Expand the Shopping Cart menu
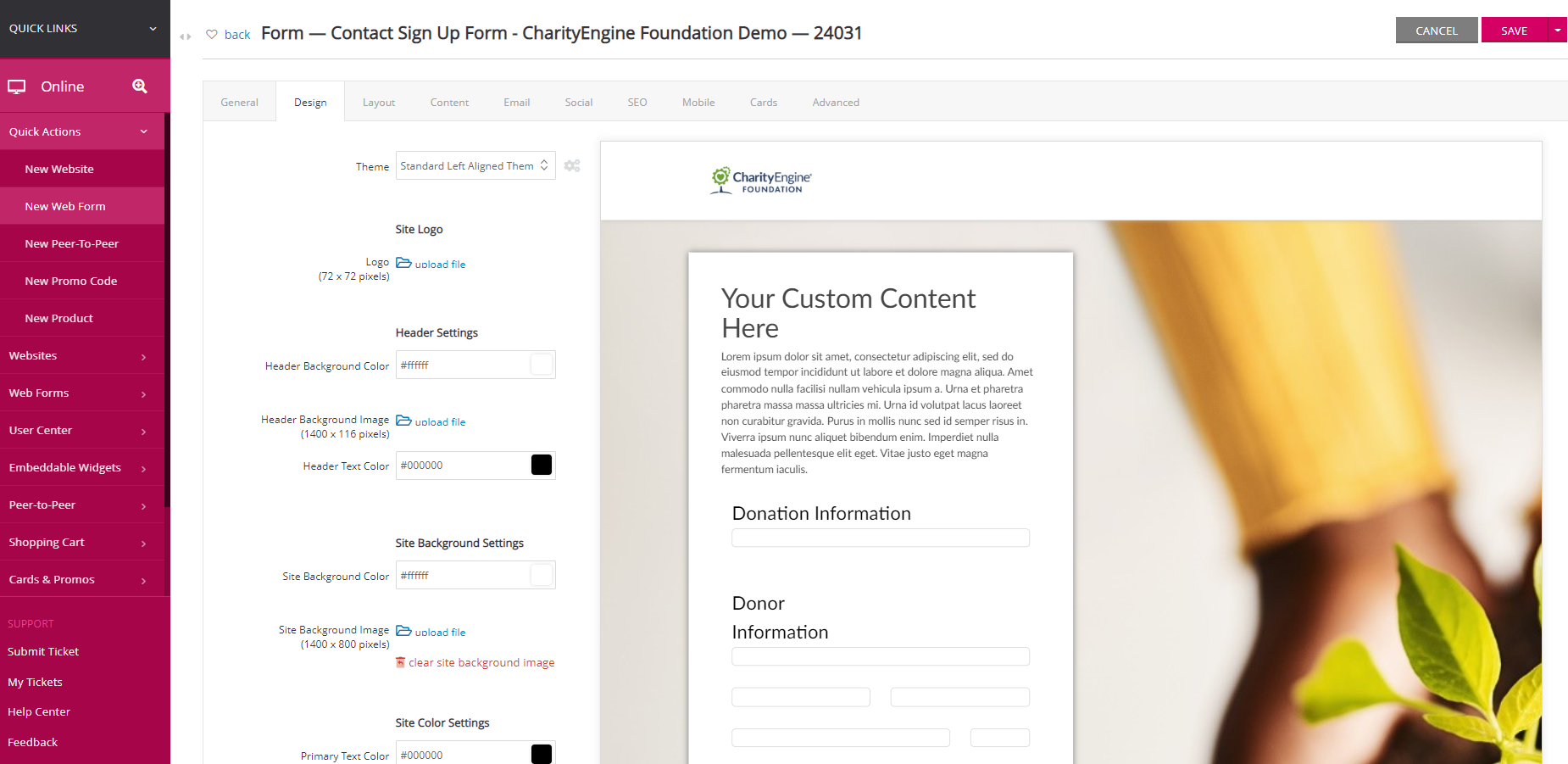 click(82, 542)
